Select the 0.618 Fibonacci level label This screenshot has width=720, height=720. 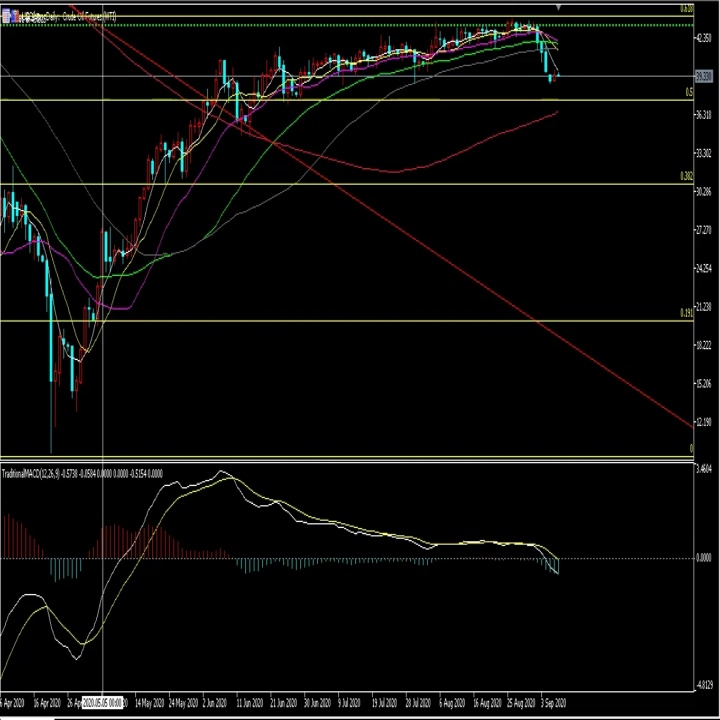(x=686, y=9)
